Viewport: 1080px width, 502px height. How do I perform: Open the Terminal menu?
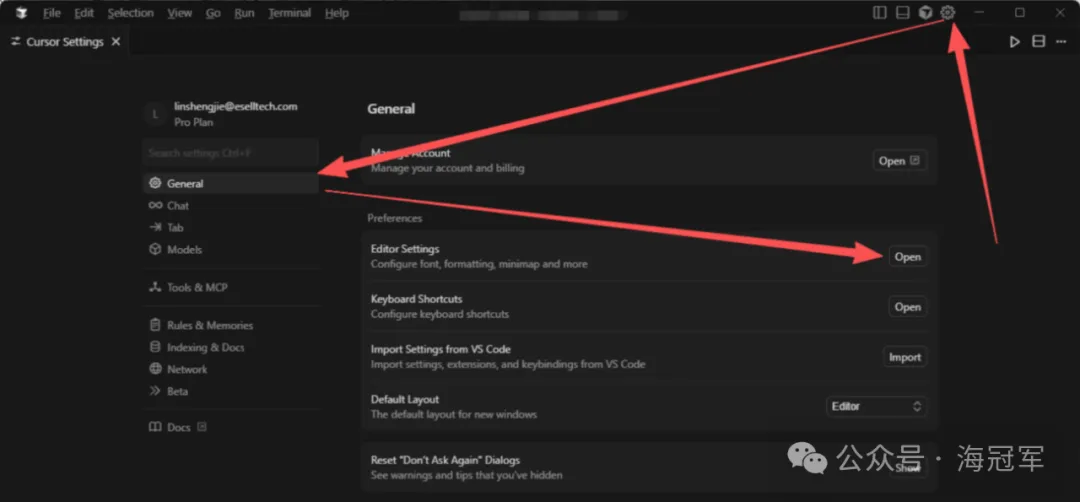click(289, 13)
